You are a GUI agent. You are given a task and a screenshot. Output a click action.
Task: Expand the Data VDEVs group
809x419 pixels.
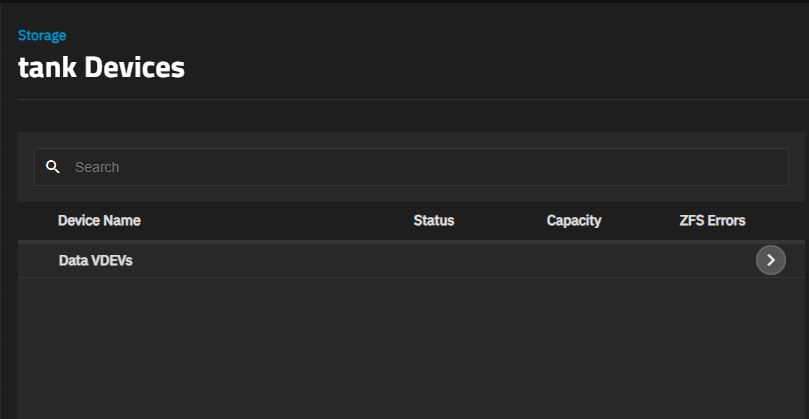770,260
